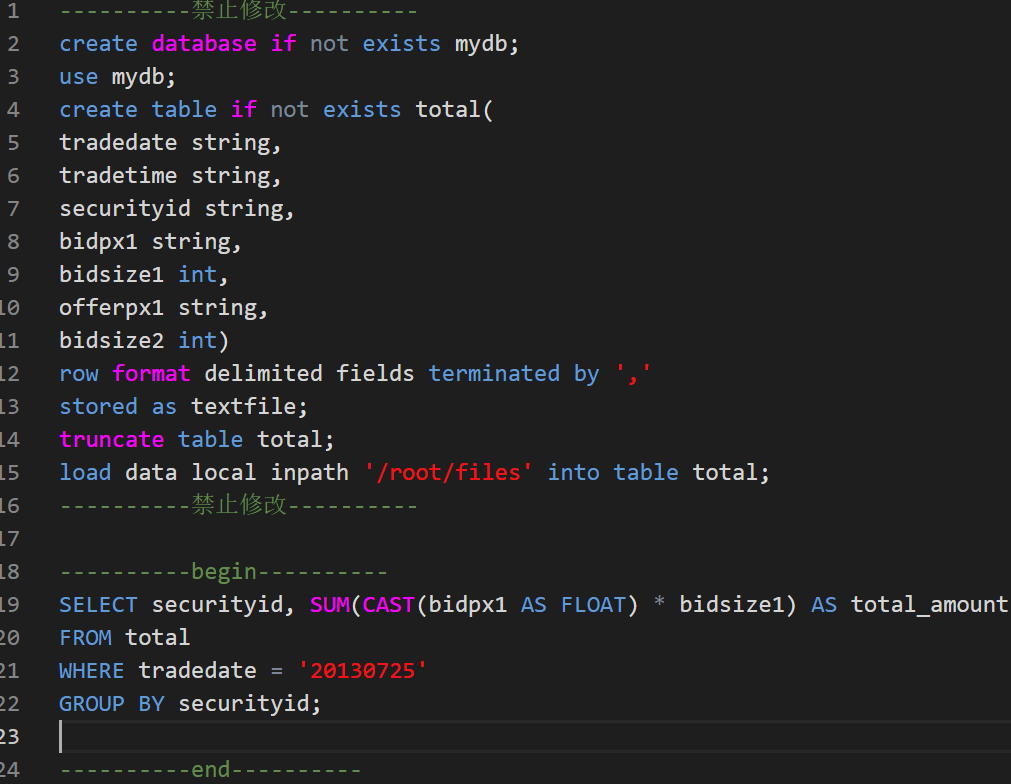This screenshot has width=1011, height=784.
Task: Click the line number 9 in the gutter
Action: (13, 275)
